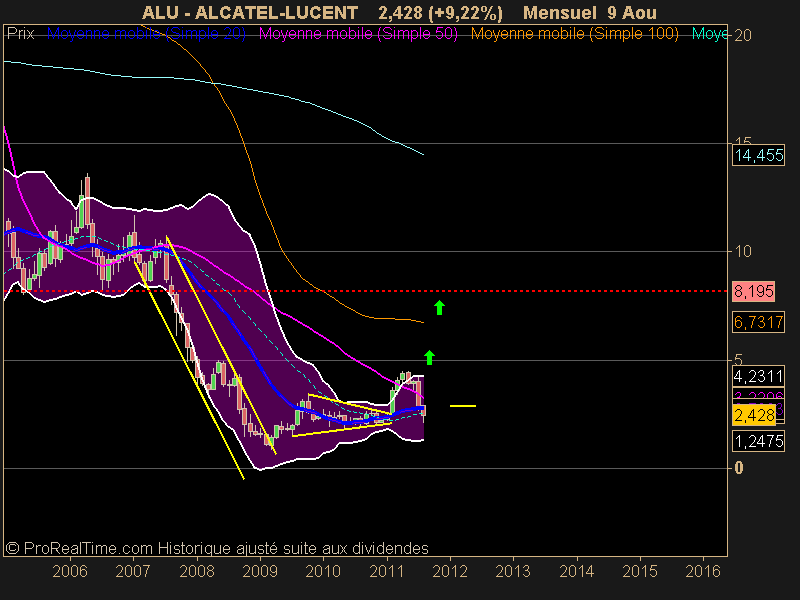Click the 2009 label on time axis

260,571
